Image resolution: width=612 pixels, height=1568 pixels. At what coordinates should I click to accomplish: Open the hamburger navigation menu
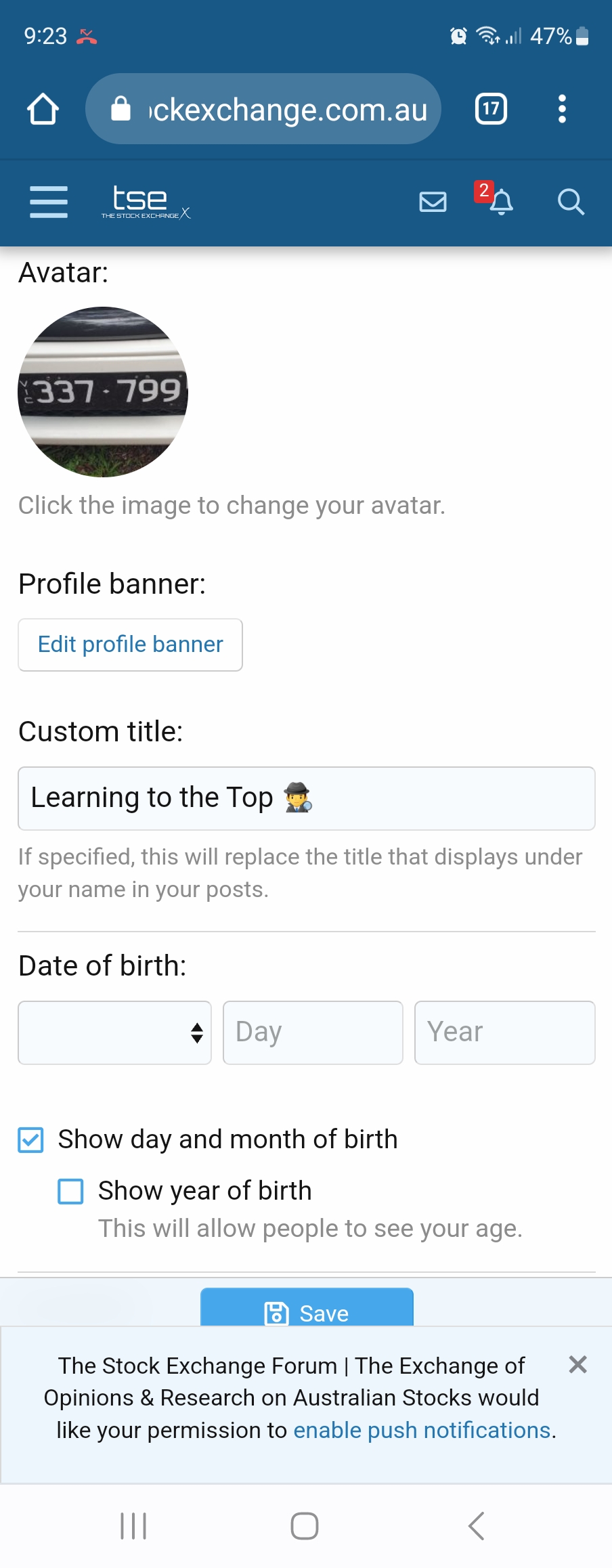click(49, 202)
